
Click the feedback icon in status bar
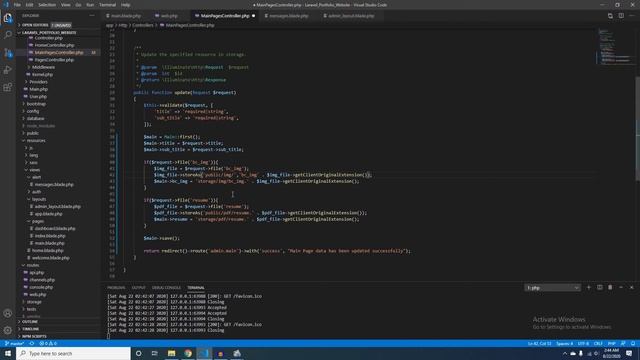pos(623,344)
